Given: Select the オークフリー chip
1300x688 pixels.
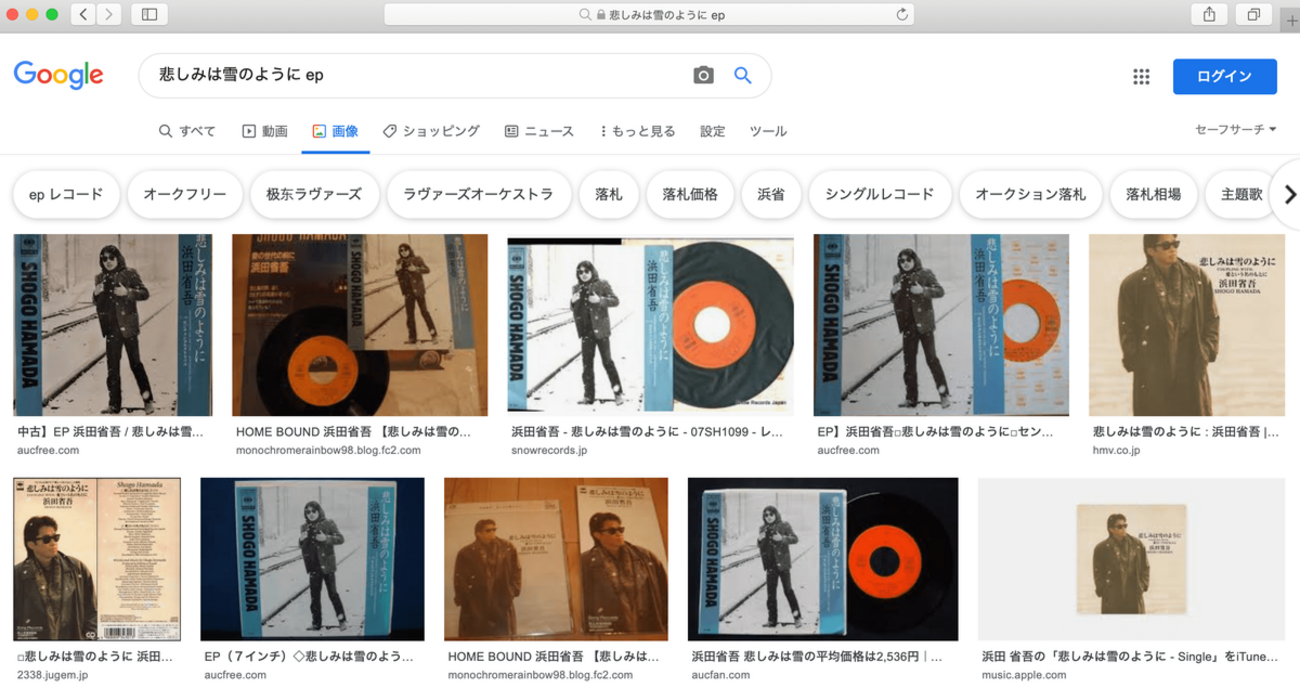Looking at the screenshot, I should pos(185,195).
